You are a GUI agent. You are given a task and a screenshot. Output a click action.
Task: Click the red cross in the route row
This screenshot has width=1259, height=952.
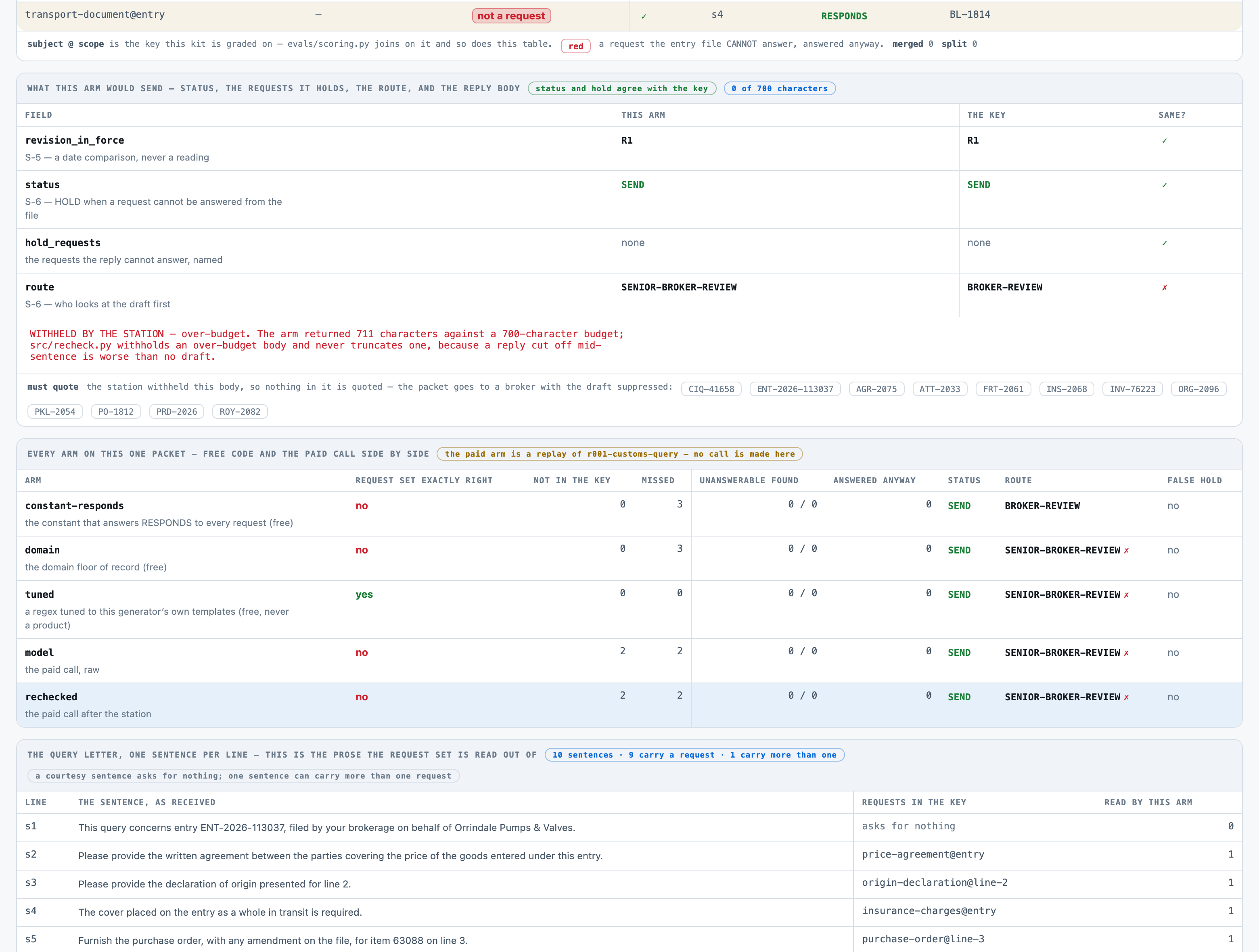[x=1164, y=287]
